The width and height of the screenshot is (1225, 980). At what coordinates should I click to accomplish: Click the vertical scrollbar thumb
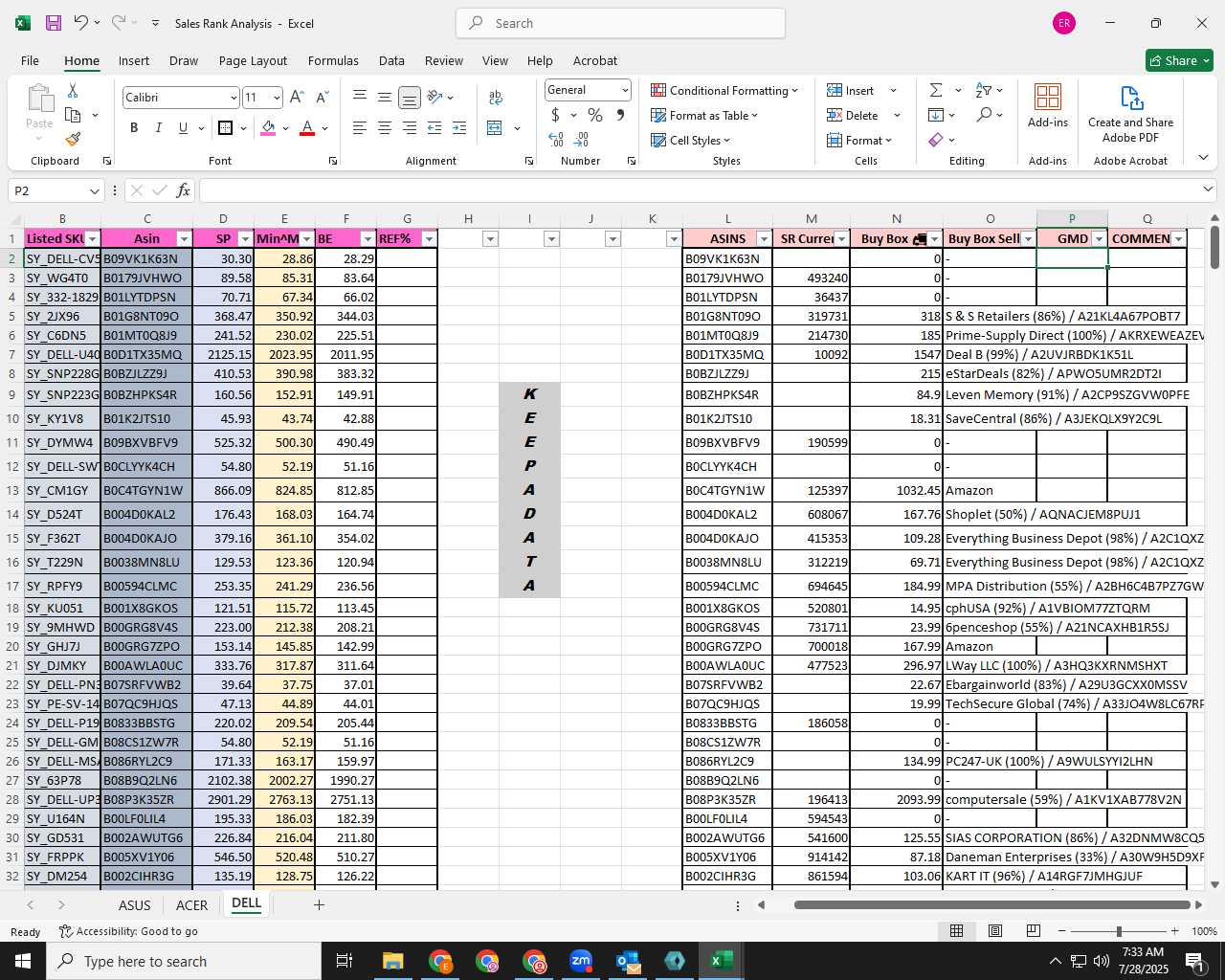point(1214,247)
